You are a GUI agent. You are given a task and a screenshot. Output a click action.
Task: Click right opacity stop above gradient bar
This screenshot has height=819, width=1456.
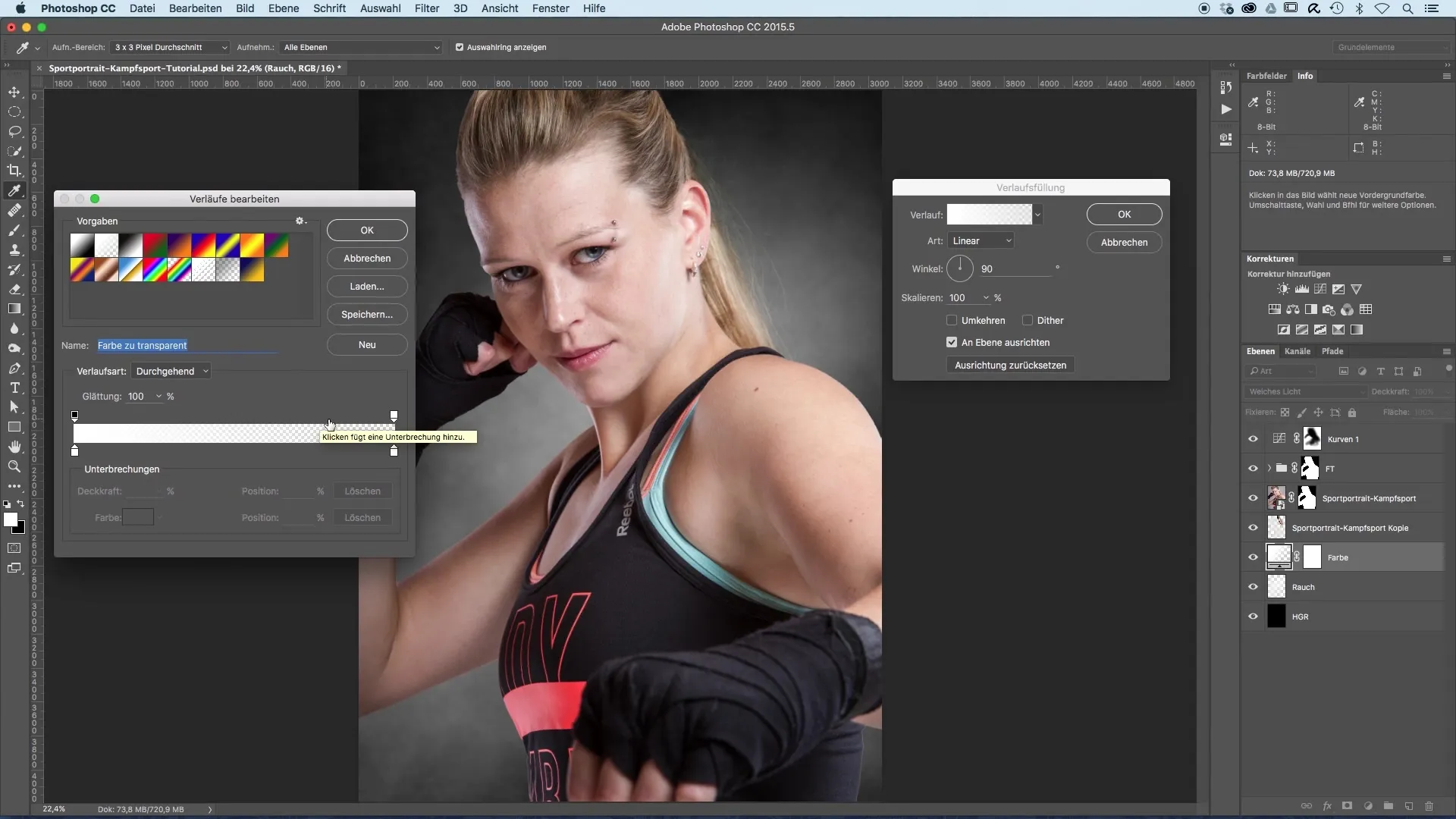394,416
